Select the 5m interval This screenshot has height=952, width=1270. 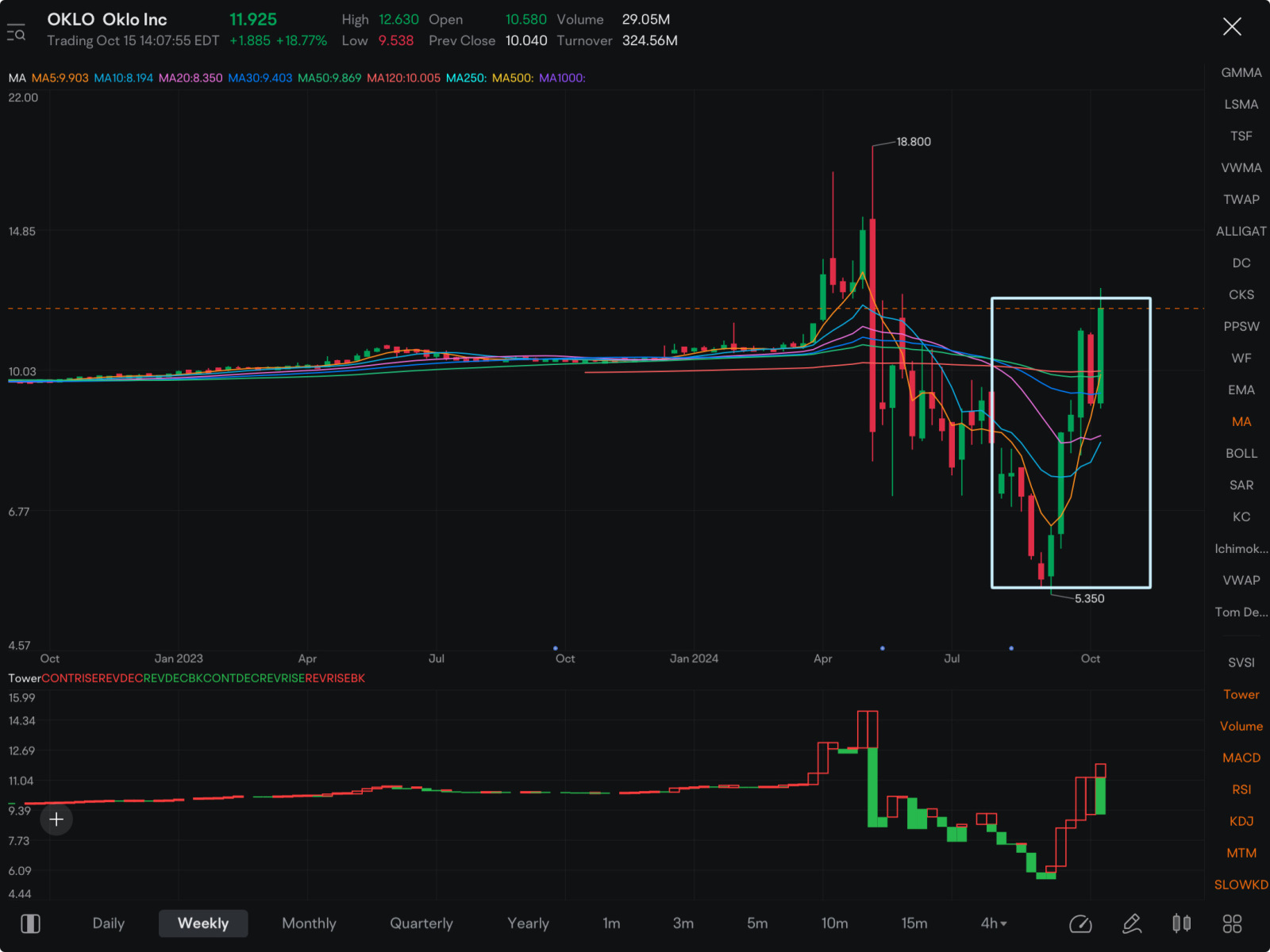757,923
